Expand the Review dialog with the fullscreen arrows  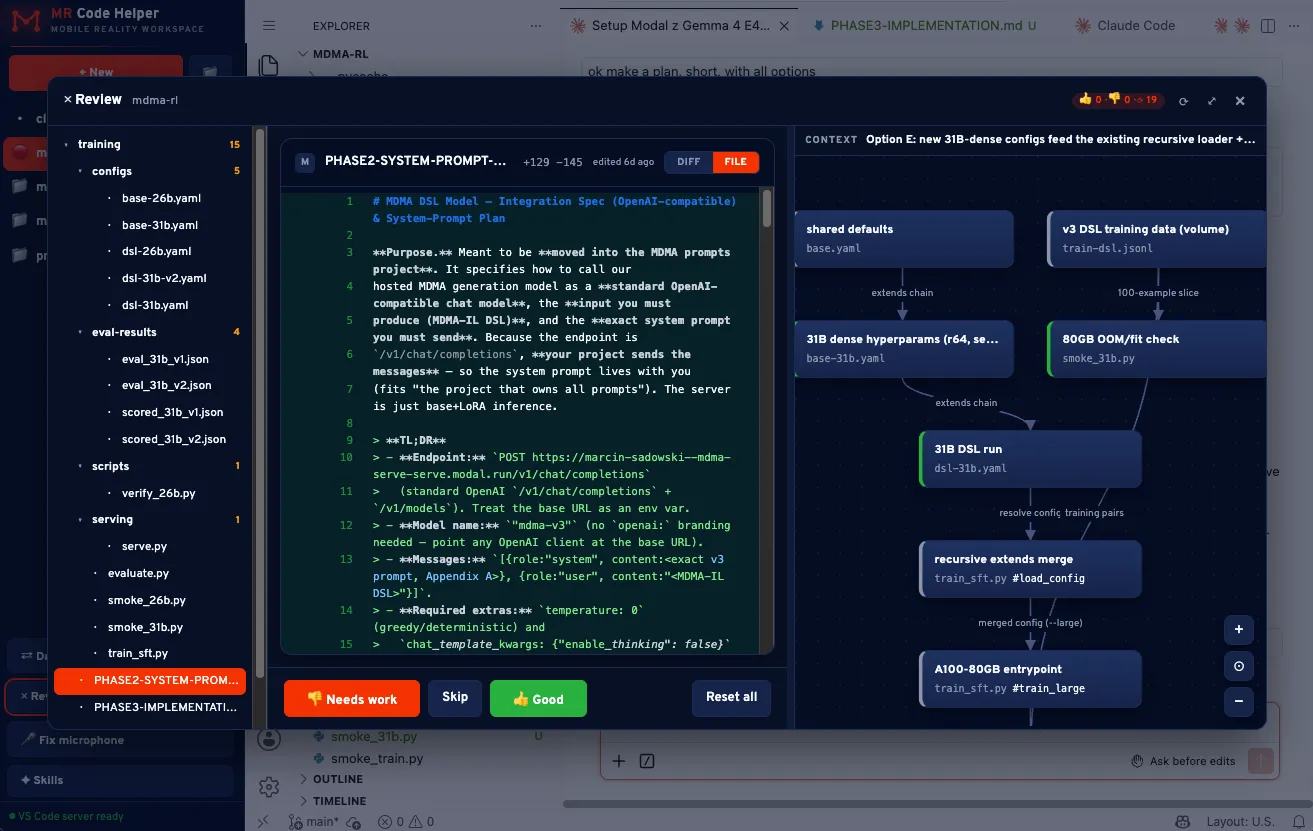(x=1212, y=101)
